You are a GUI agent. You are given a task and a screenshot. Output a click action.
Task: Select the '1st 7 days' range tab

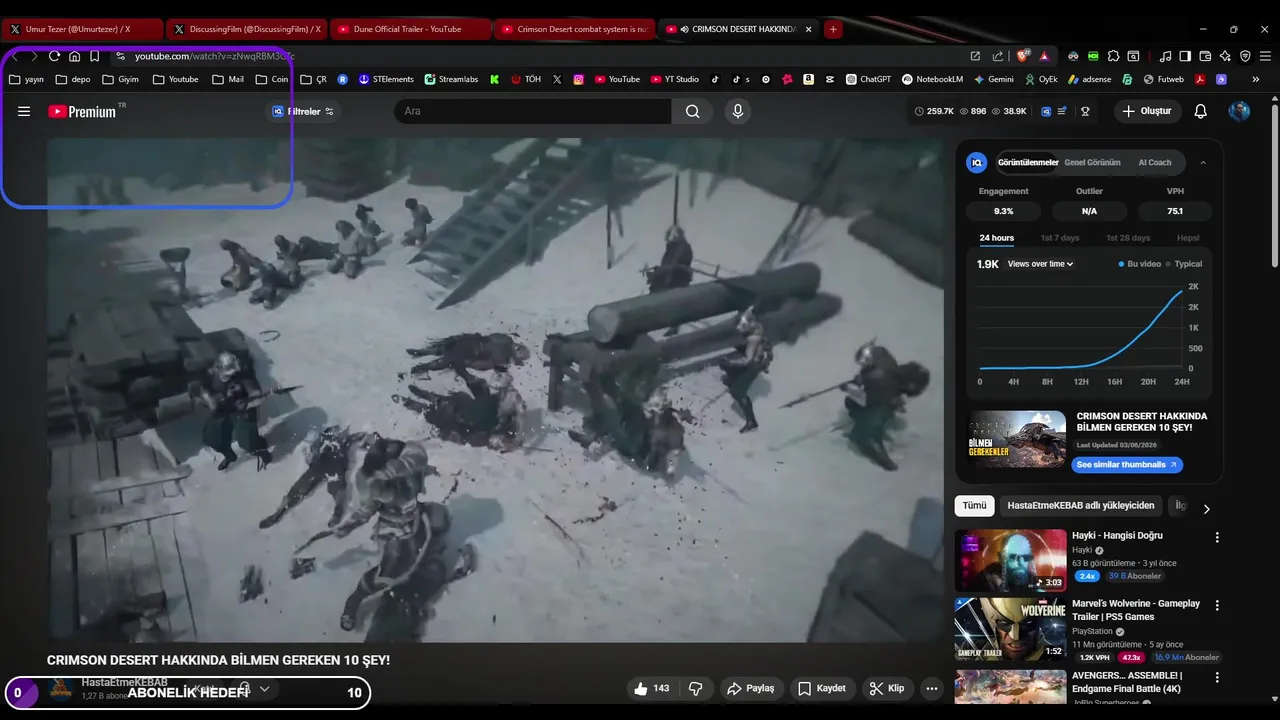click(x=1060, y=238)
